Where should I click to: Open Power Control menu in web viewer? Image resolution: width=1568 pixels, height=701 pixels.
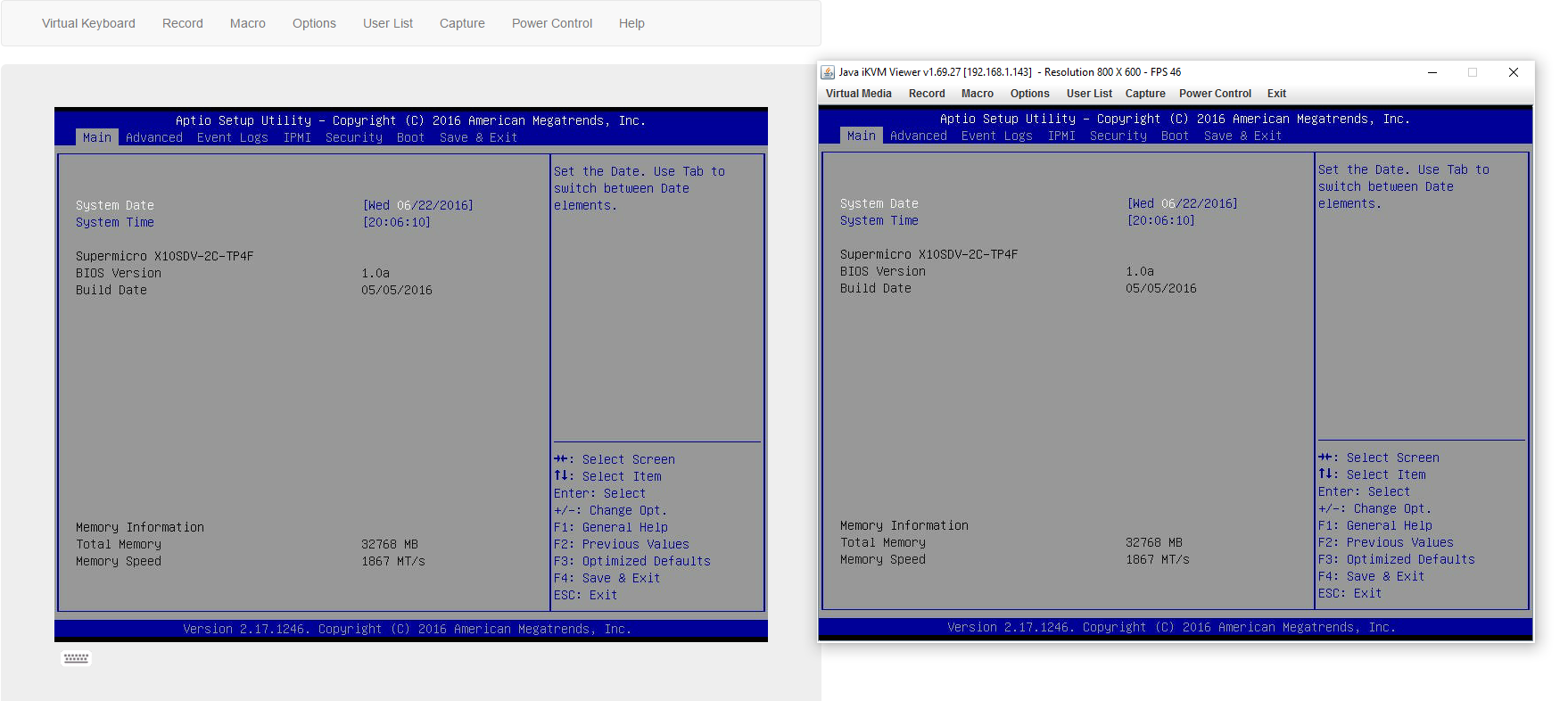(551, 23)
